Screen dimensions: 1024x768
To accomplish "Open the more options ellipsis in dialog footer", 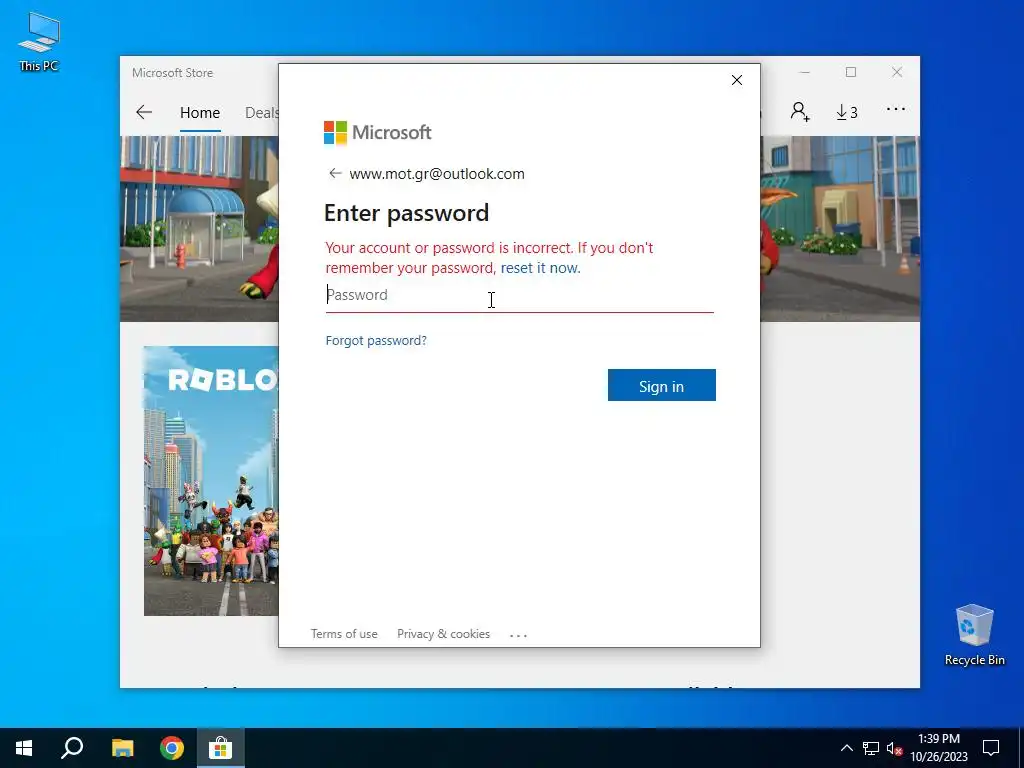I will pos(519,635).
